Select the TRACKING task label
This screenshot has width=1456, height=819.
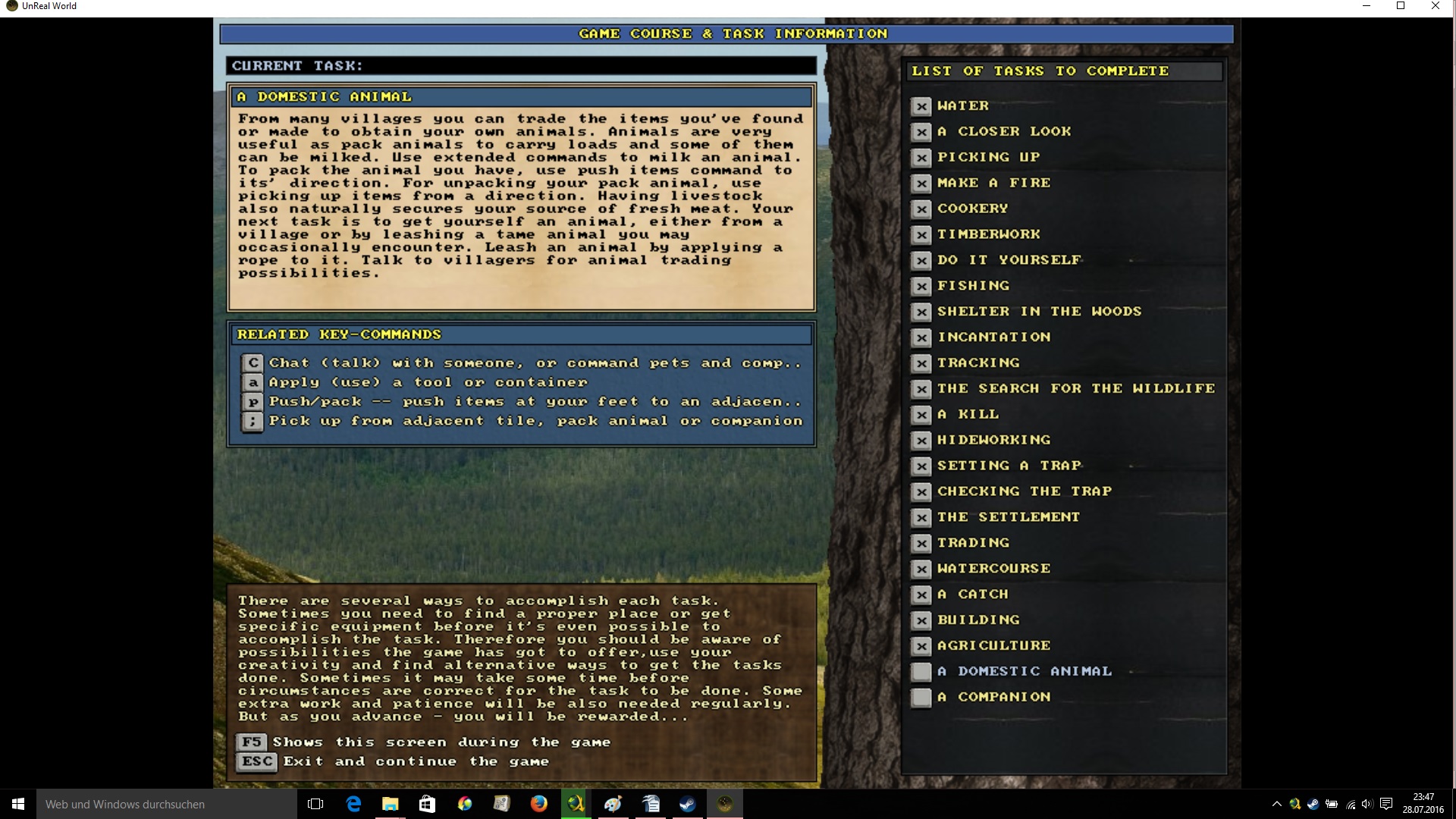(978, 363)
